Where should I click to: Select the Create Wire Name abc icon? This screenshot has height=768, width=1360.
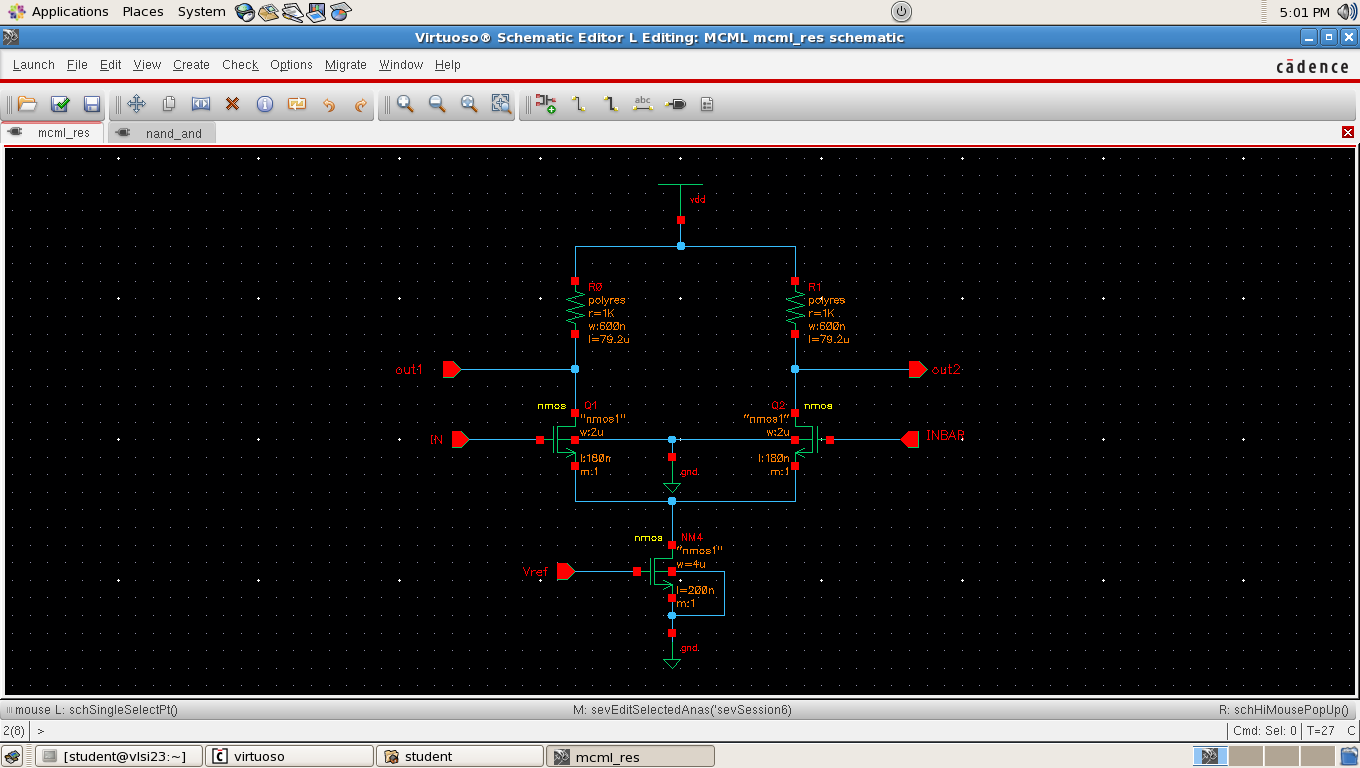coord(643,104)
